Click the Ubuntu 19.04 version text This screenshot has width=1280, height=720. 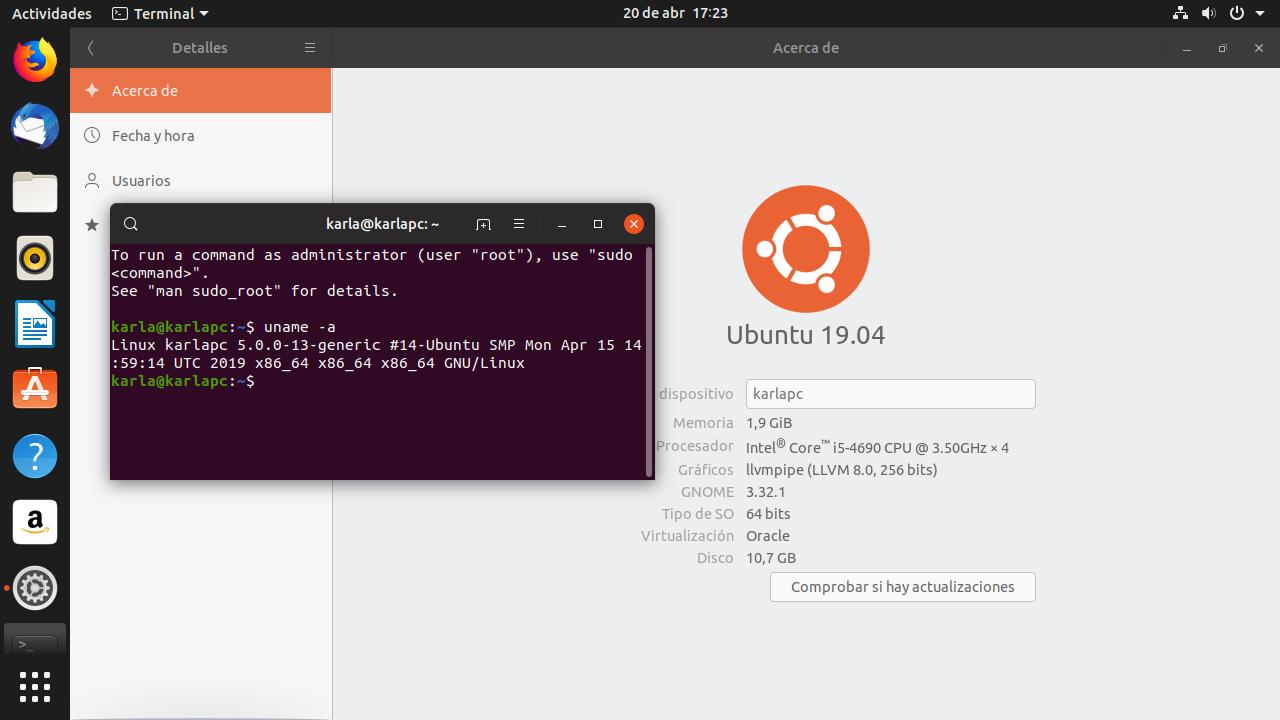click(806, 334)
